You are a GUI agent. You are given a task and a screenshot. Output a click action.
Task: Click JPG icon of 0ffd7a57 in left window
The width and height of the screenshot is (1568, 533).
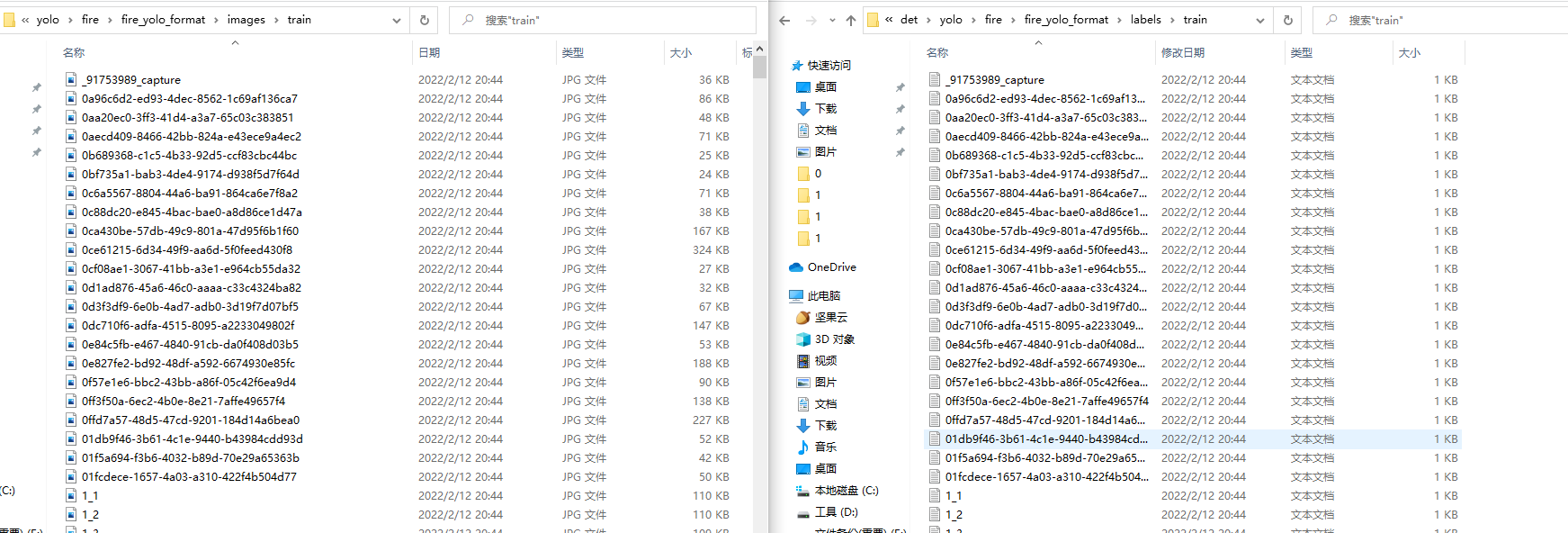(x=71, y=420)
